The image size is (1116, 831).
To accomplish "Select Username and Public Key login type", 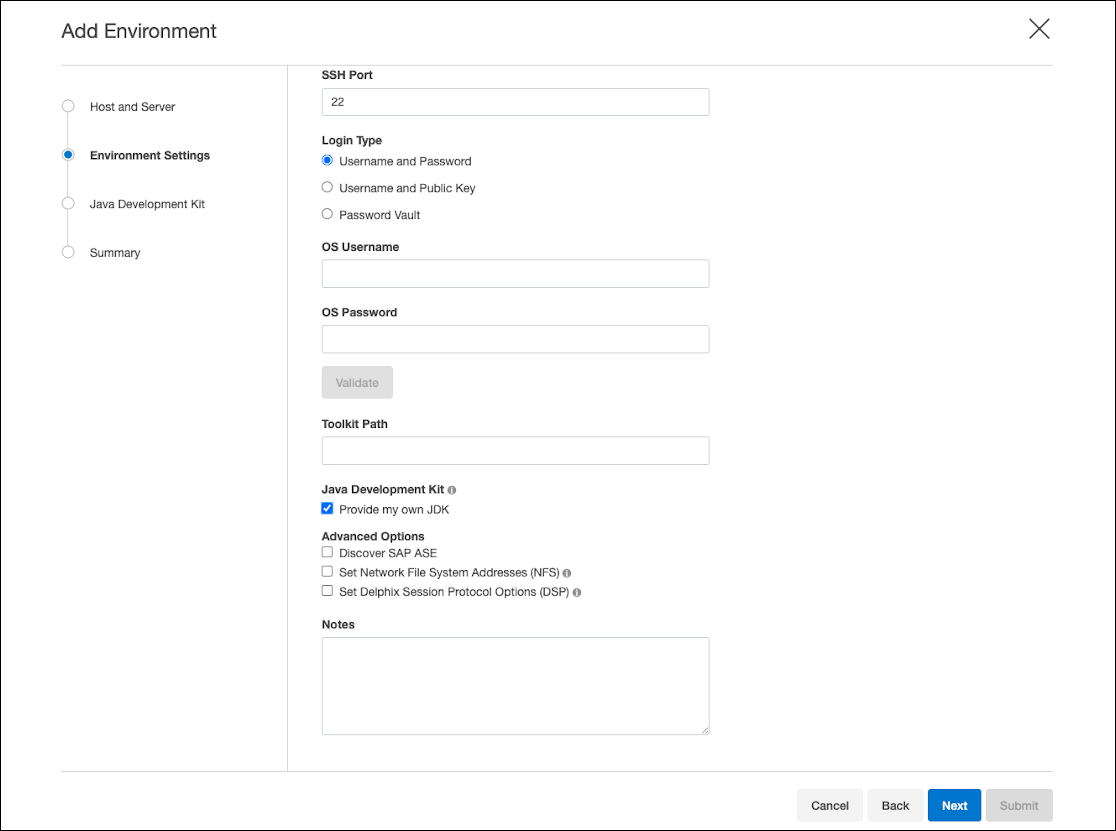I will [x=327, y=187].
